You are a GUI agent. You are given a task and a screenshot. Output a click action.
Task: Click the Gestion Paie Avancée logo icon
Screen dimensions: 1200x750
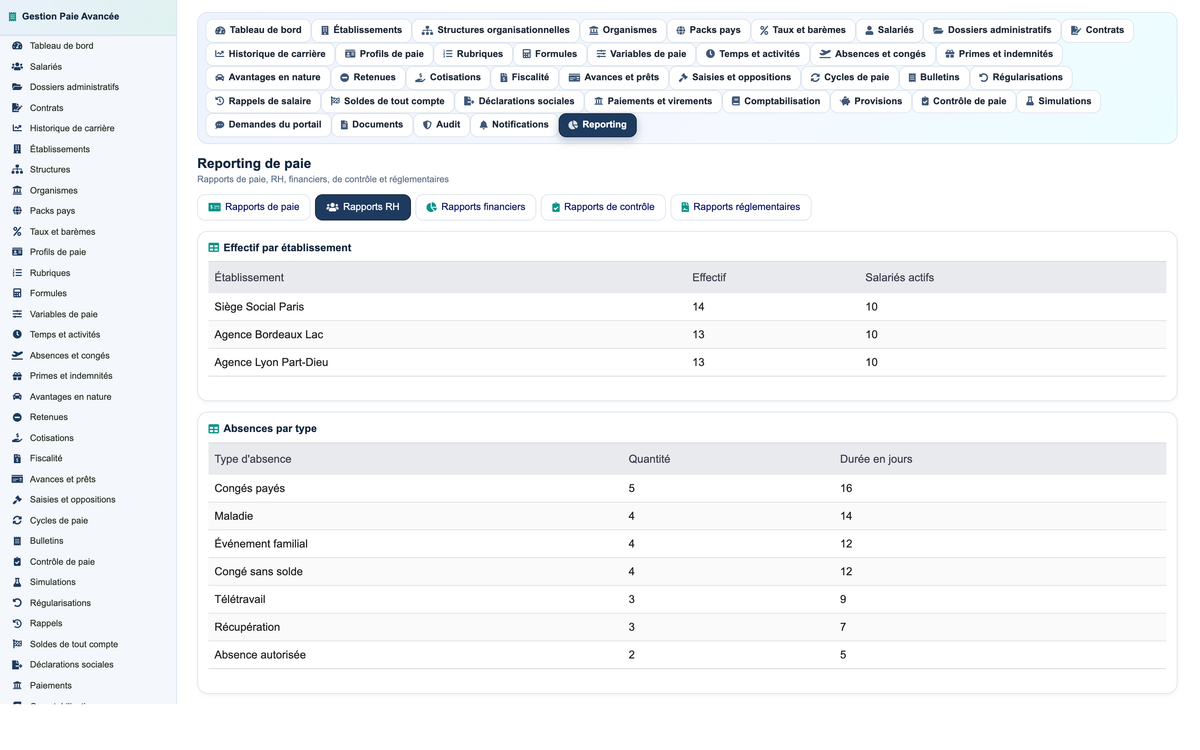(13, 17)
